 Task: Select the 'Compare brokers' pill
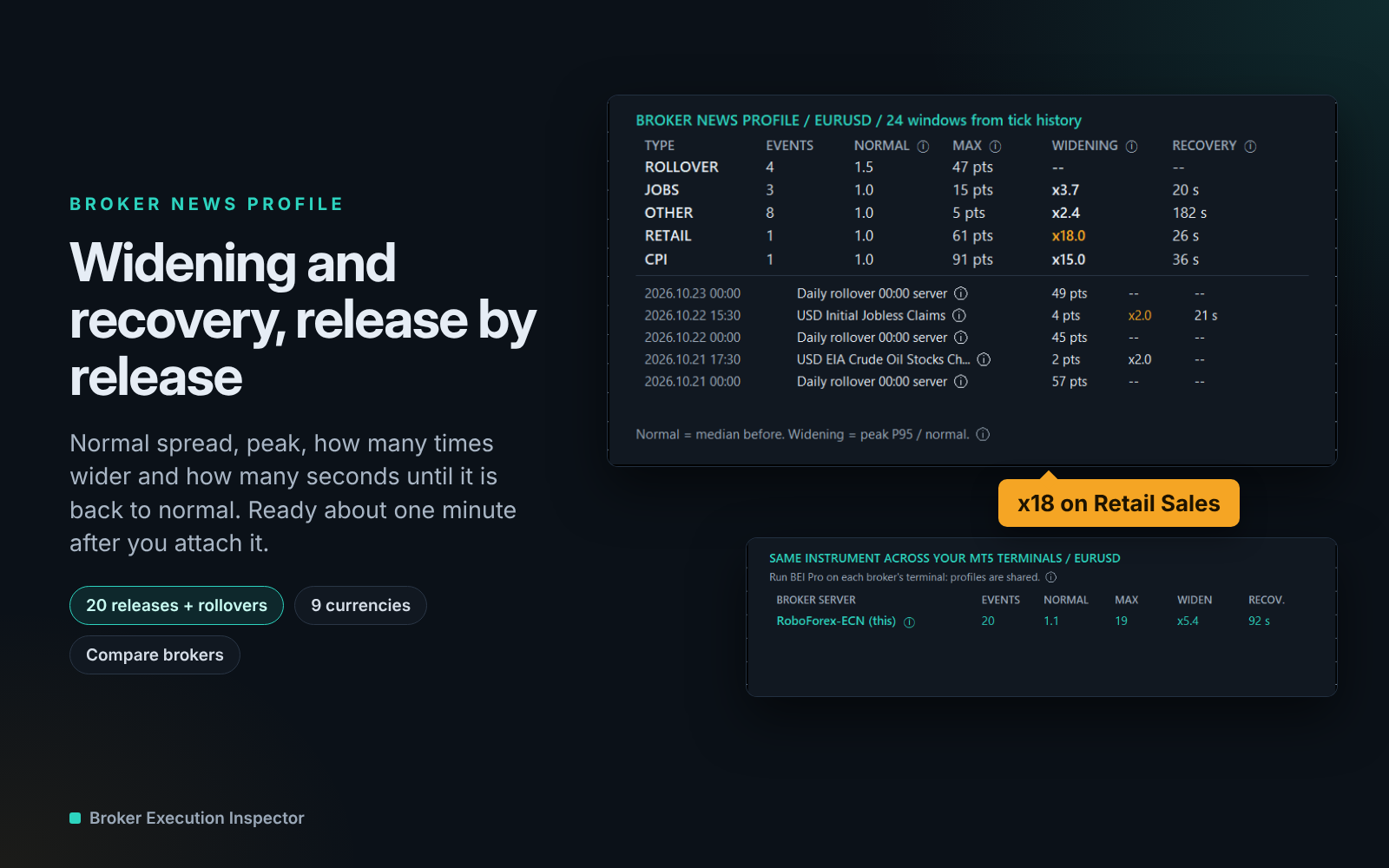pyautogui.click(x=155, y=654)
